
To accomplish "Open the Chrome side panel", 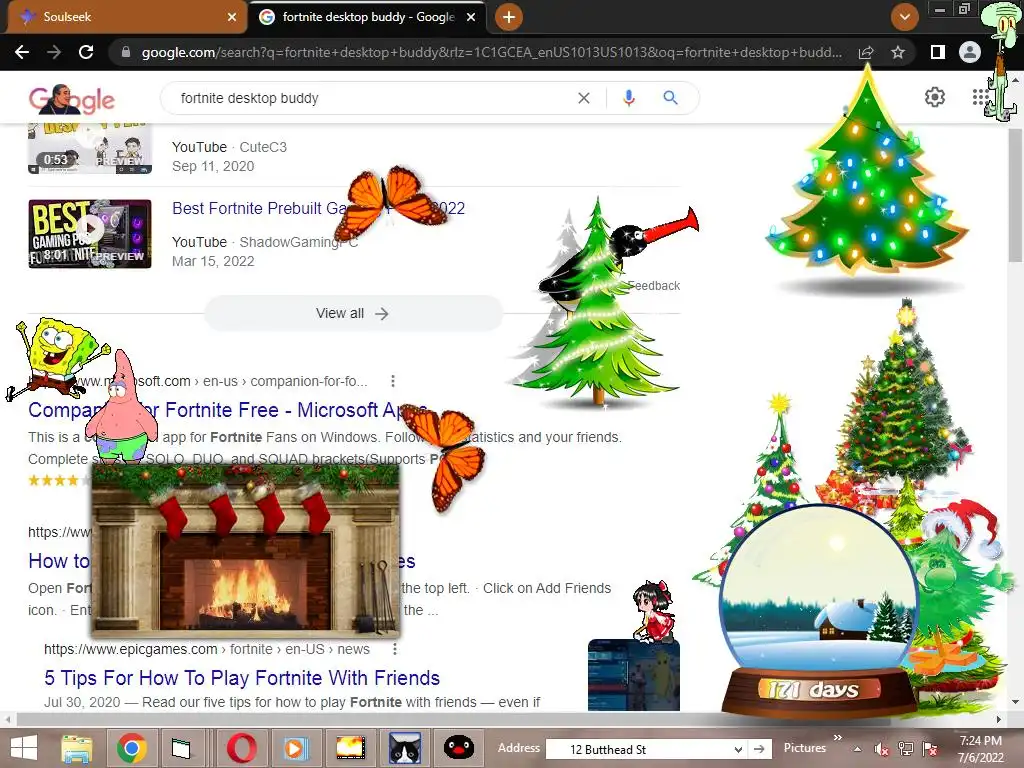I will tap(937, 52).
